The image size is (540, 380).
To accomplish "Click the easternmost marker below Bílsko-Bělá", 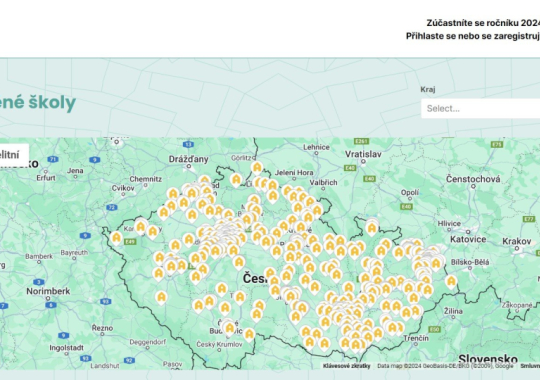I will coord(451,282).
